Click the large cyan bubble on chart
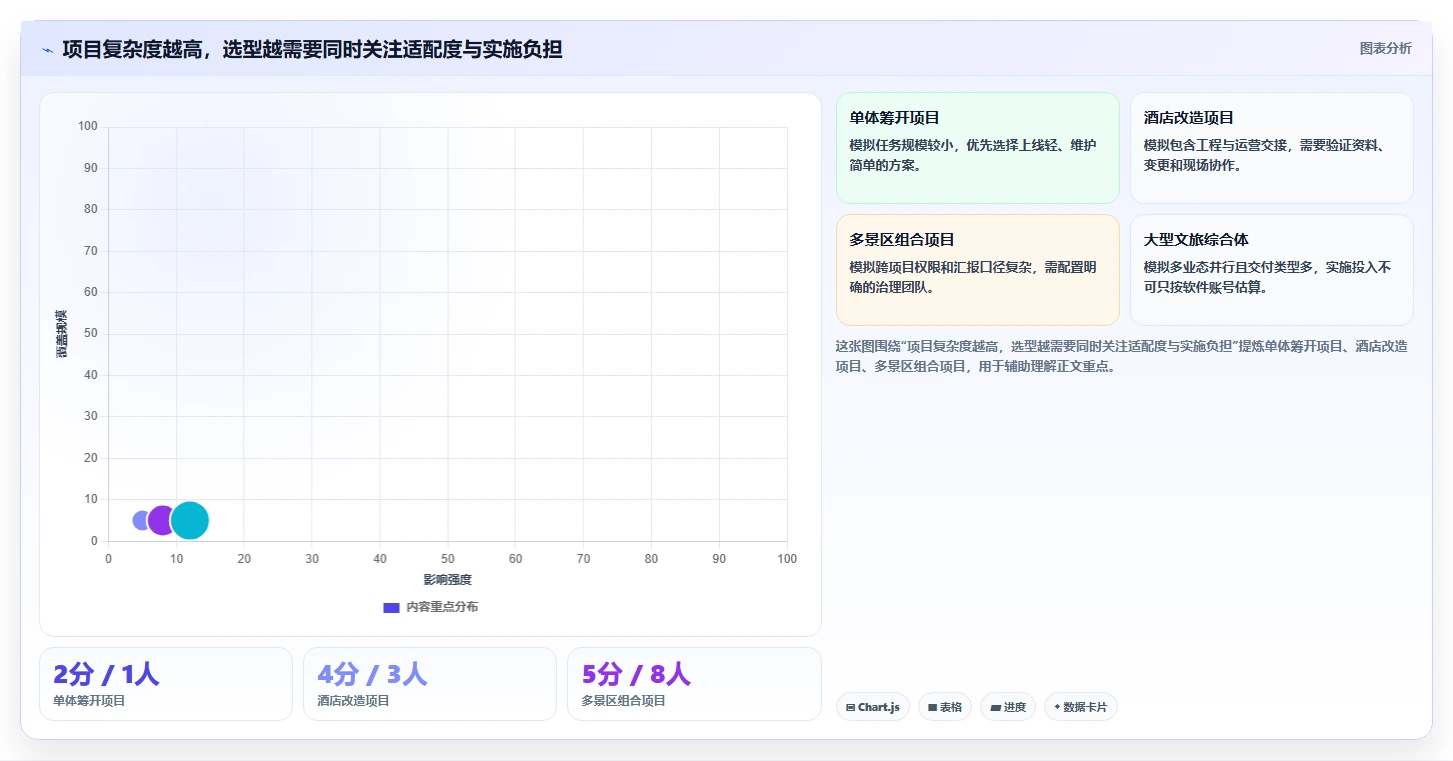Viewport: 1453px width, 761px height. 189,520
